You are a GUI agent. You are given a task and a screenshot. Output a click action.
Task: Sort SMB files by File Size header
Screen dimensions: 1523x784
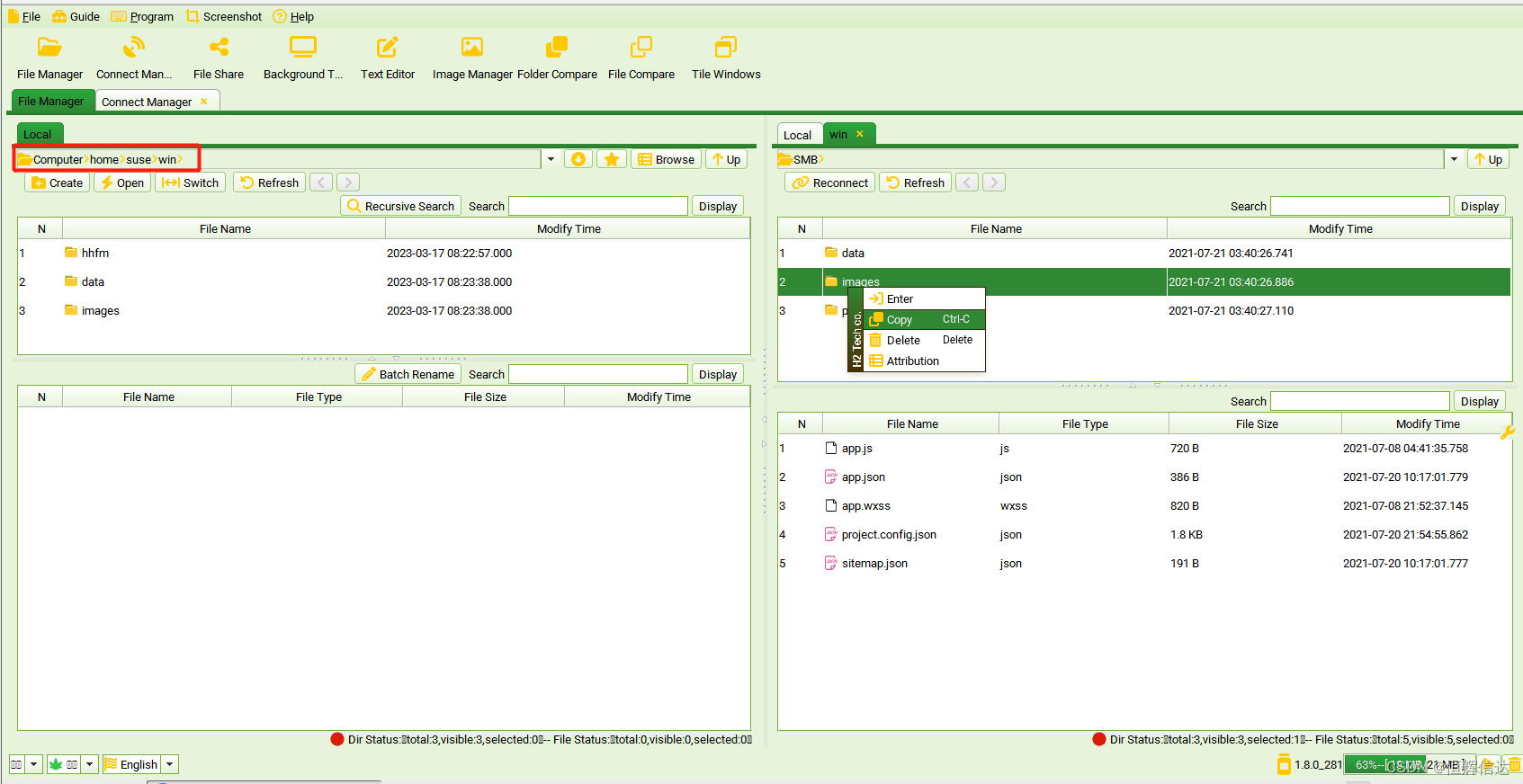1256,423
